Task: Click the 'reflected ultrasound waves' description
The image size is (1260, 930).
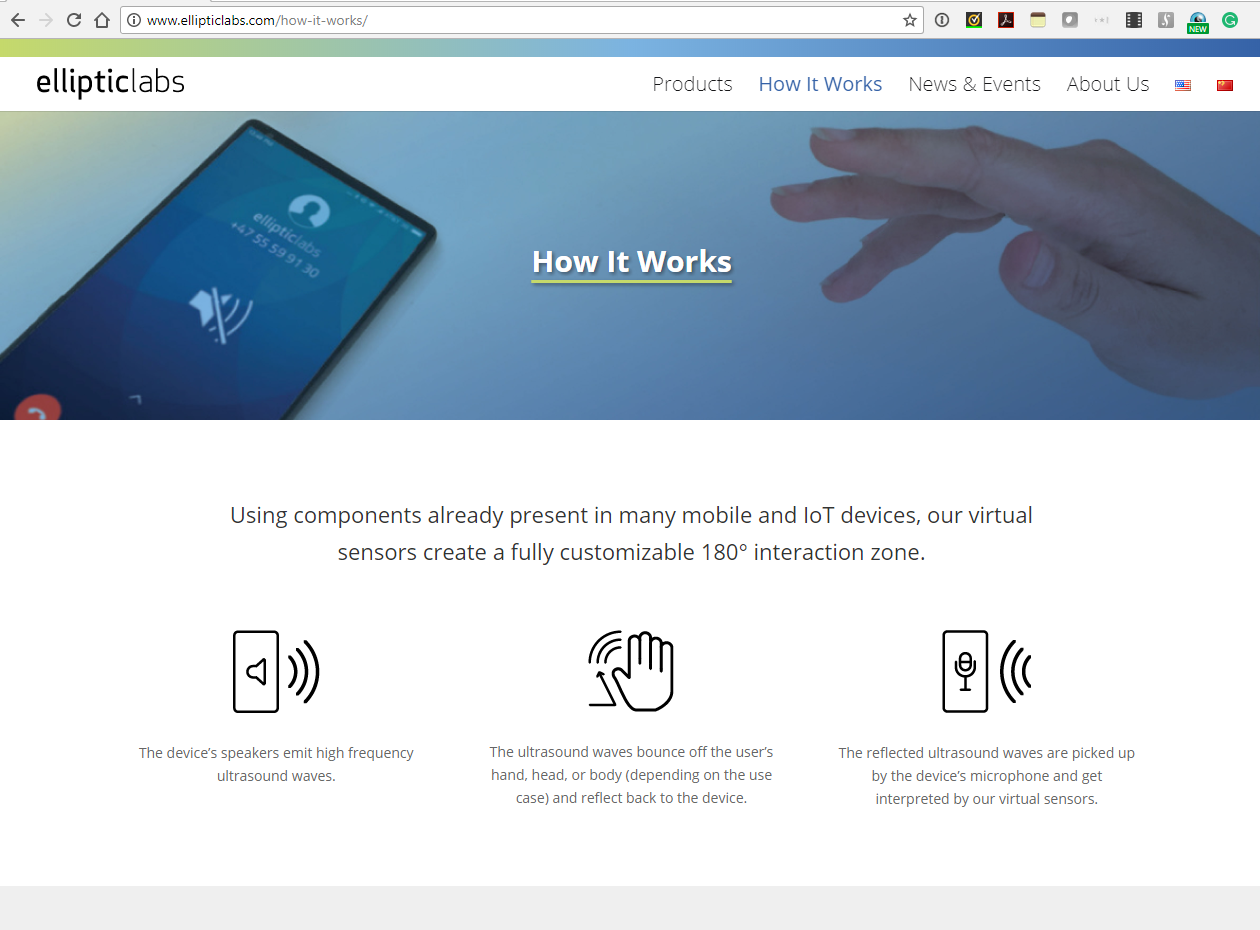Action: [987, 776]
